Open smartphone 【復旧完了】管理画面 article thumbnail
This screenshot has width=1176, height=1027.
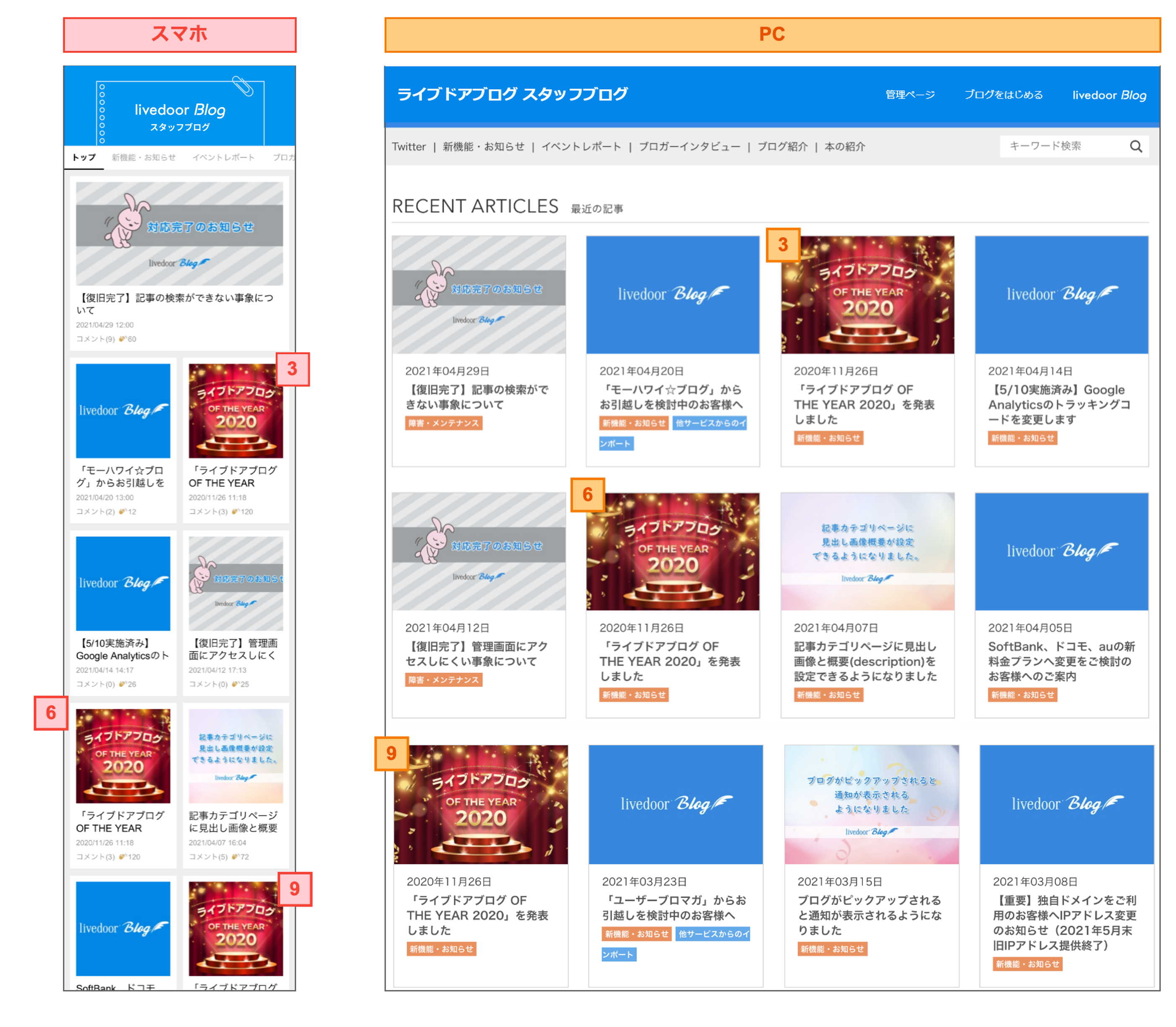pos(236,584)
